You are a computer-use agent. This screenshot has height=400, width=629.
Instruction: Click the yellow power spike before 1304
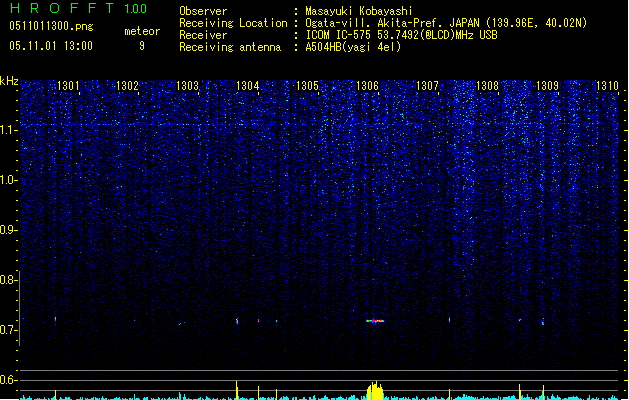pyautogui.click(x=237, y=390)
